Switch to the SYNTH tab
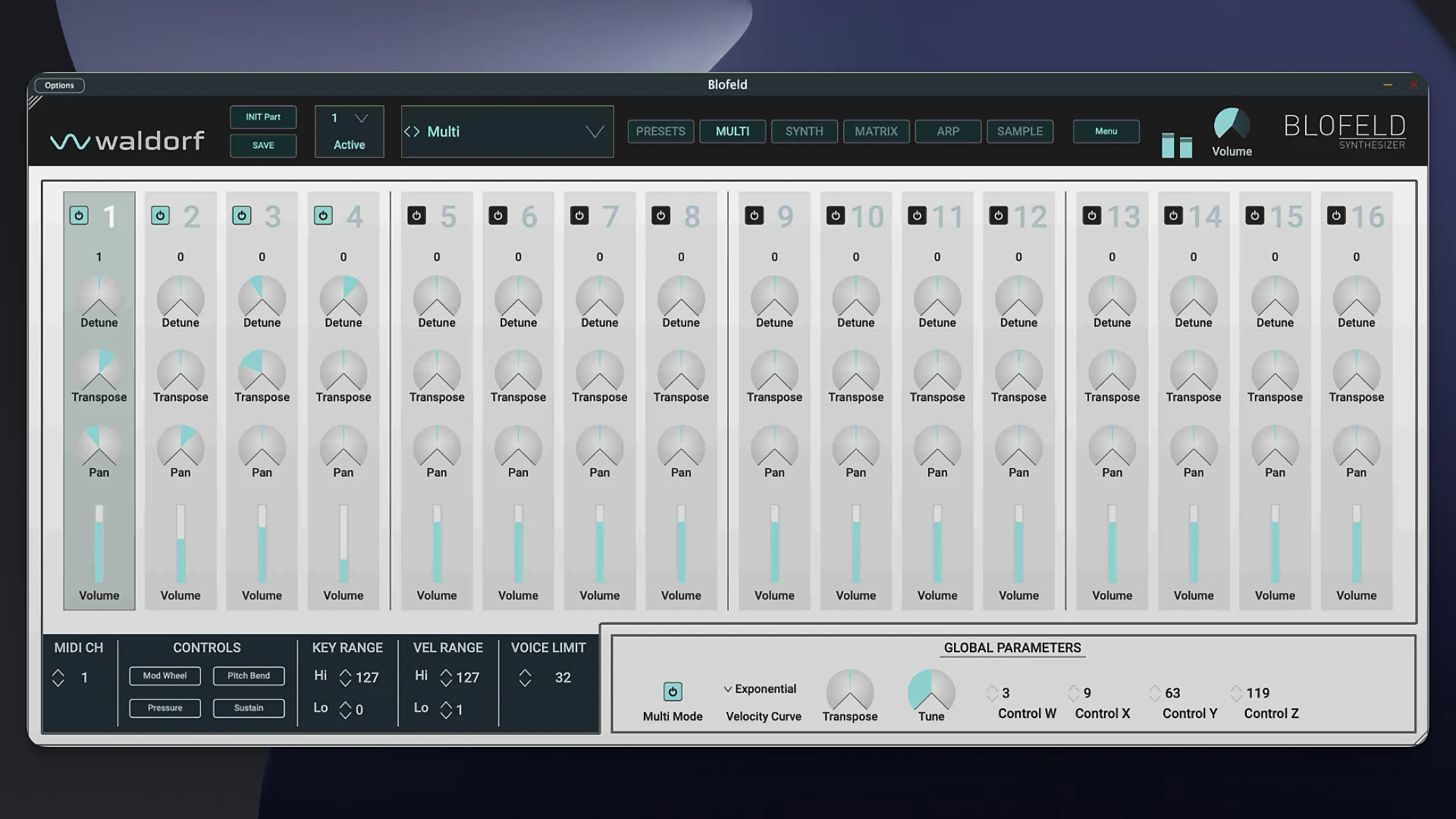1456x819 pixels. pos(805,131)
